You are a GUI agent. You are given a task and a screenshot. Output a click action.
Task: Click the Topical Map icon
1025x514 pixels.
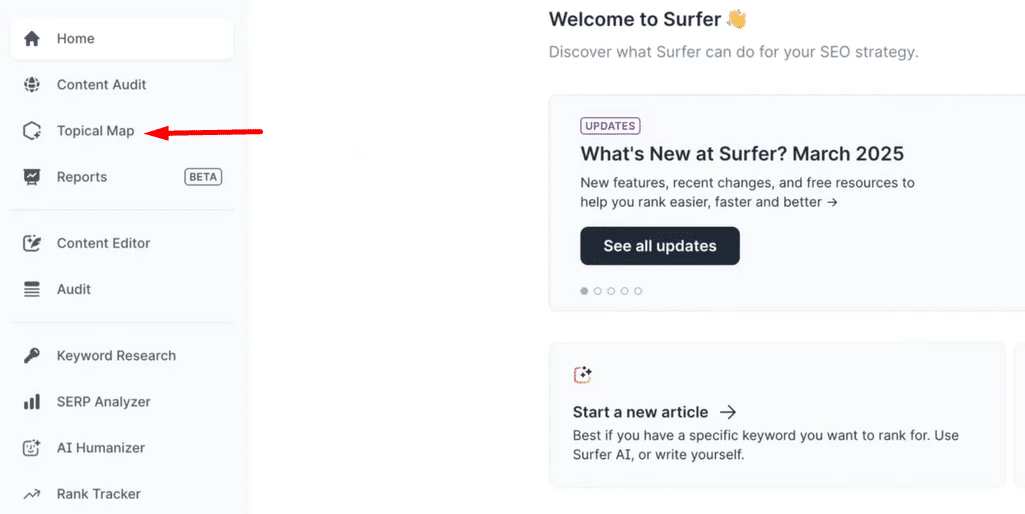32,131
